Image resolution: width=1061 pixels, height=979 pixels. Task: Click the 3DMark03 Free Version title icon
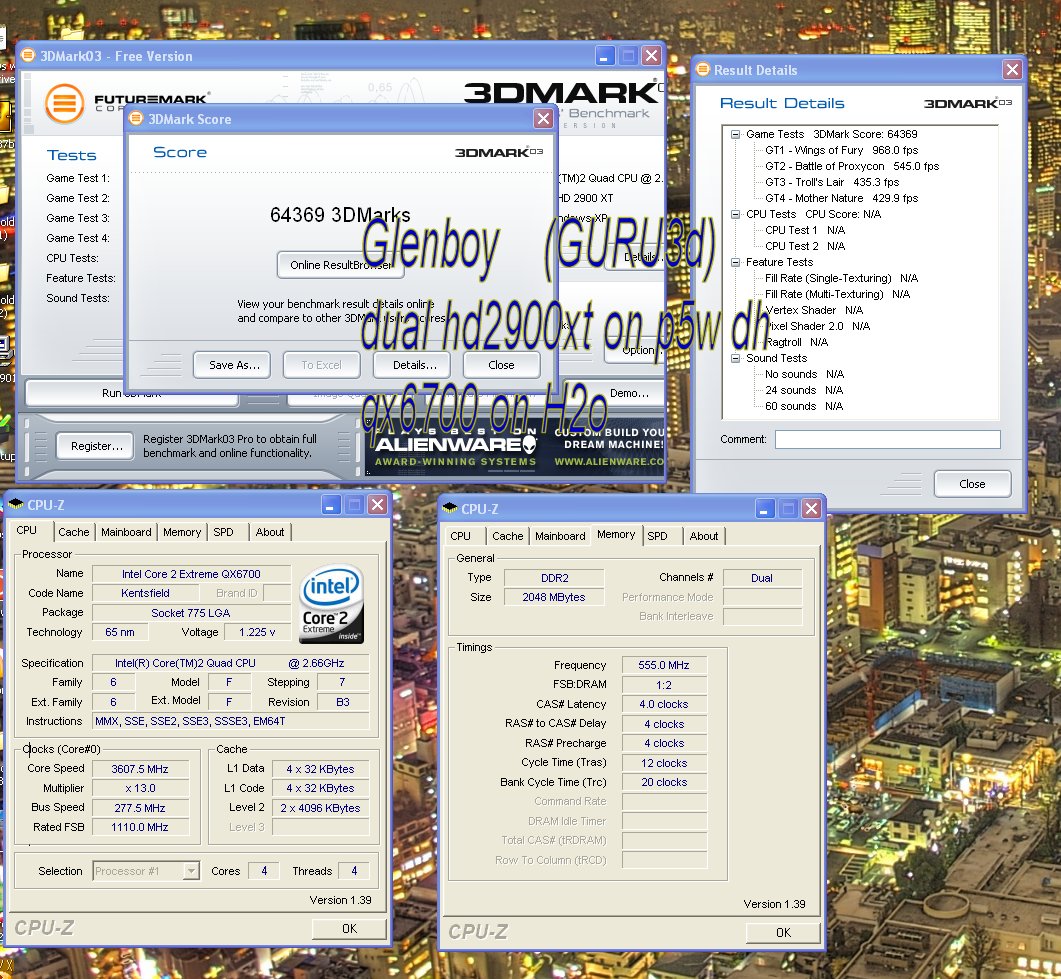pyautogui.click(x=29, y=56)
